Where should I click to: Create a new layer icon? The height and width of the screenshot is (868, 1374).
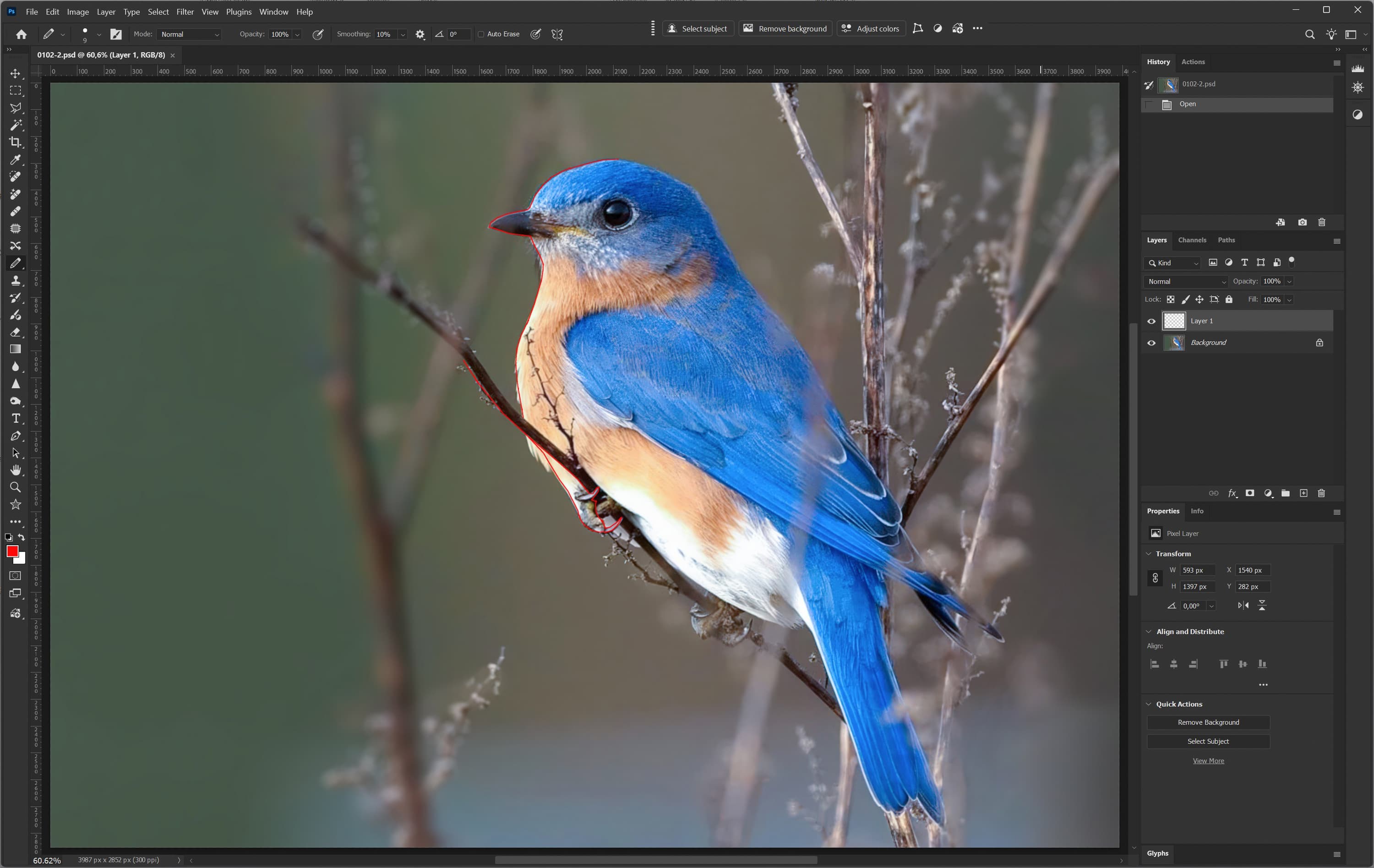[x=1303, y=493]
